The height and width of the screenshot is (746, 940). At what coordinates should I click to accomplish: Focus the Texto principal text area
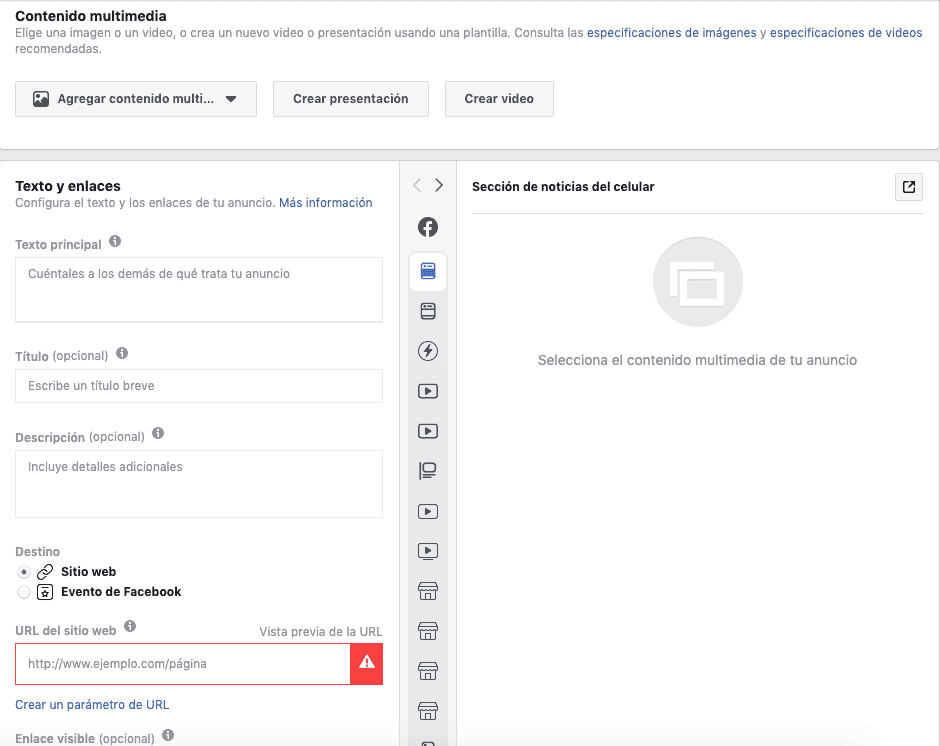[199, 290]
